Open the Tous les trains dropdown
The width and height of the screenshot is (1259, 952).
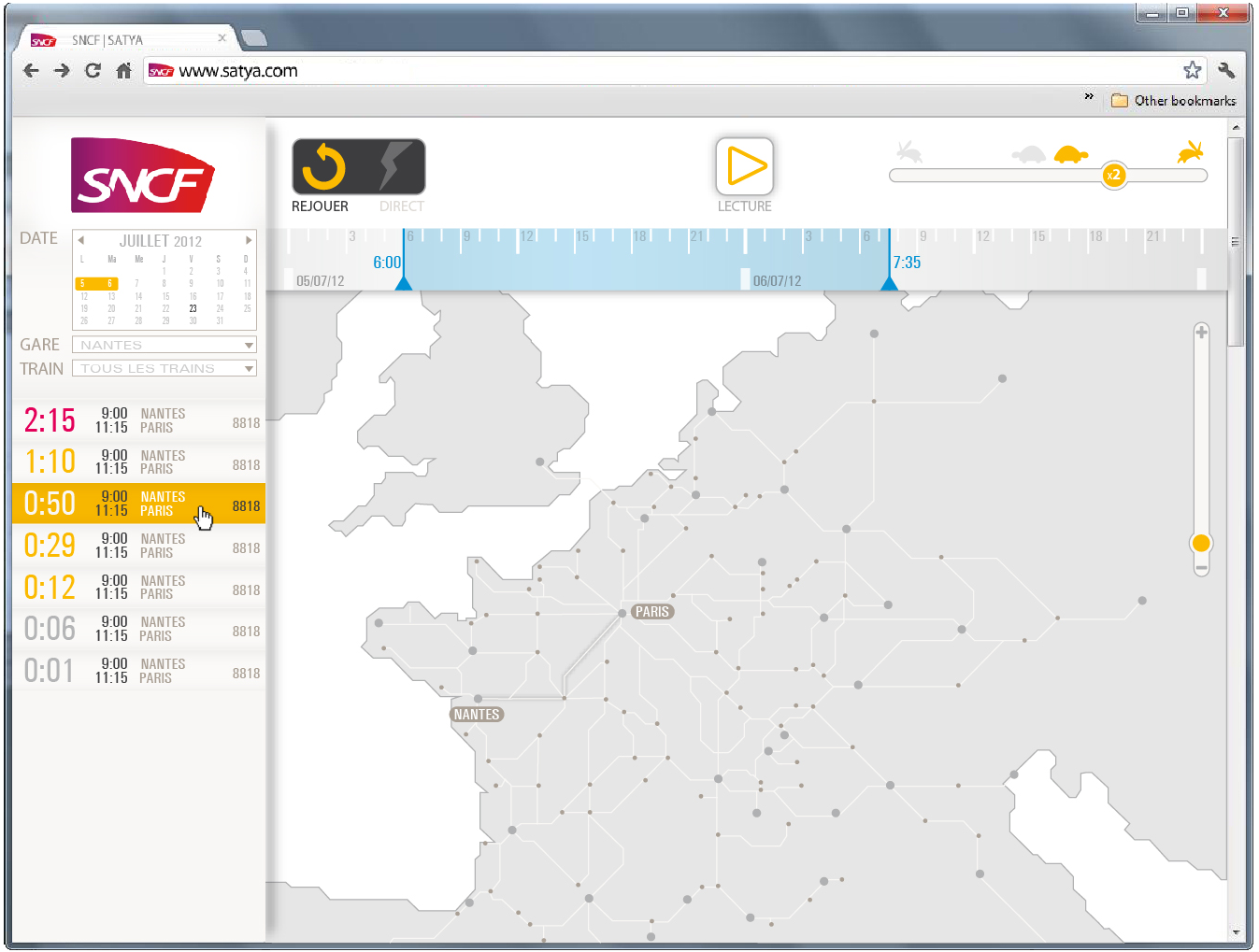[165, 369]
